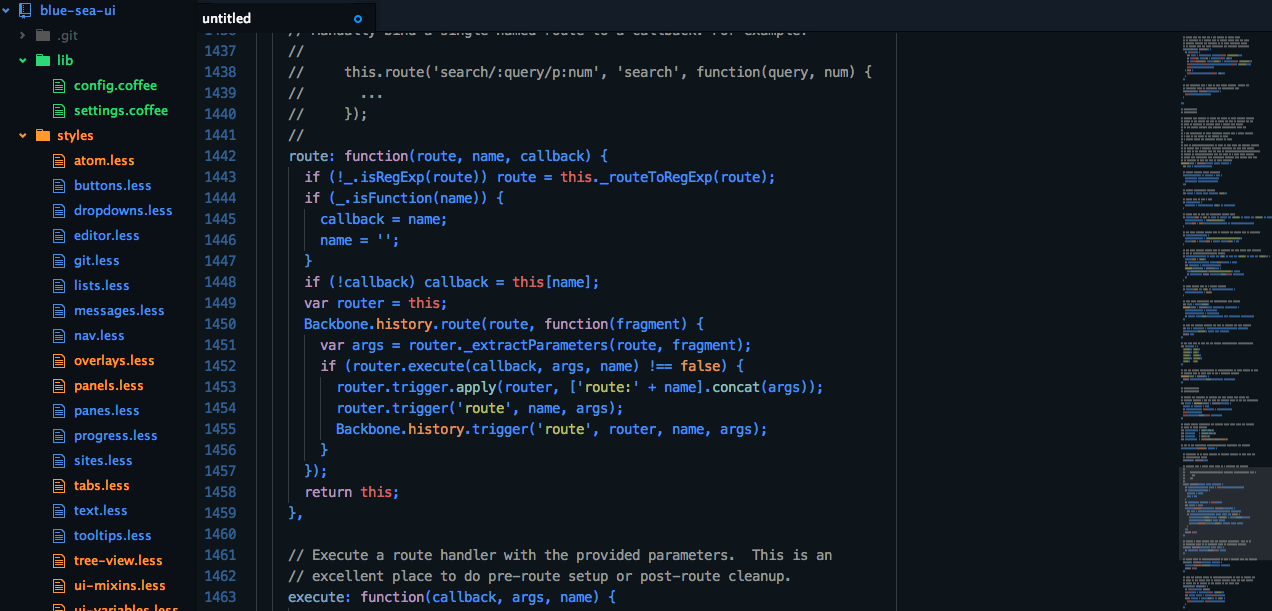Click the file icon beside tree-view.less
Image resolution: width=1272 pixels, height=611 pixels.
click(60, 560)
